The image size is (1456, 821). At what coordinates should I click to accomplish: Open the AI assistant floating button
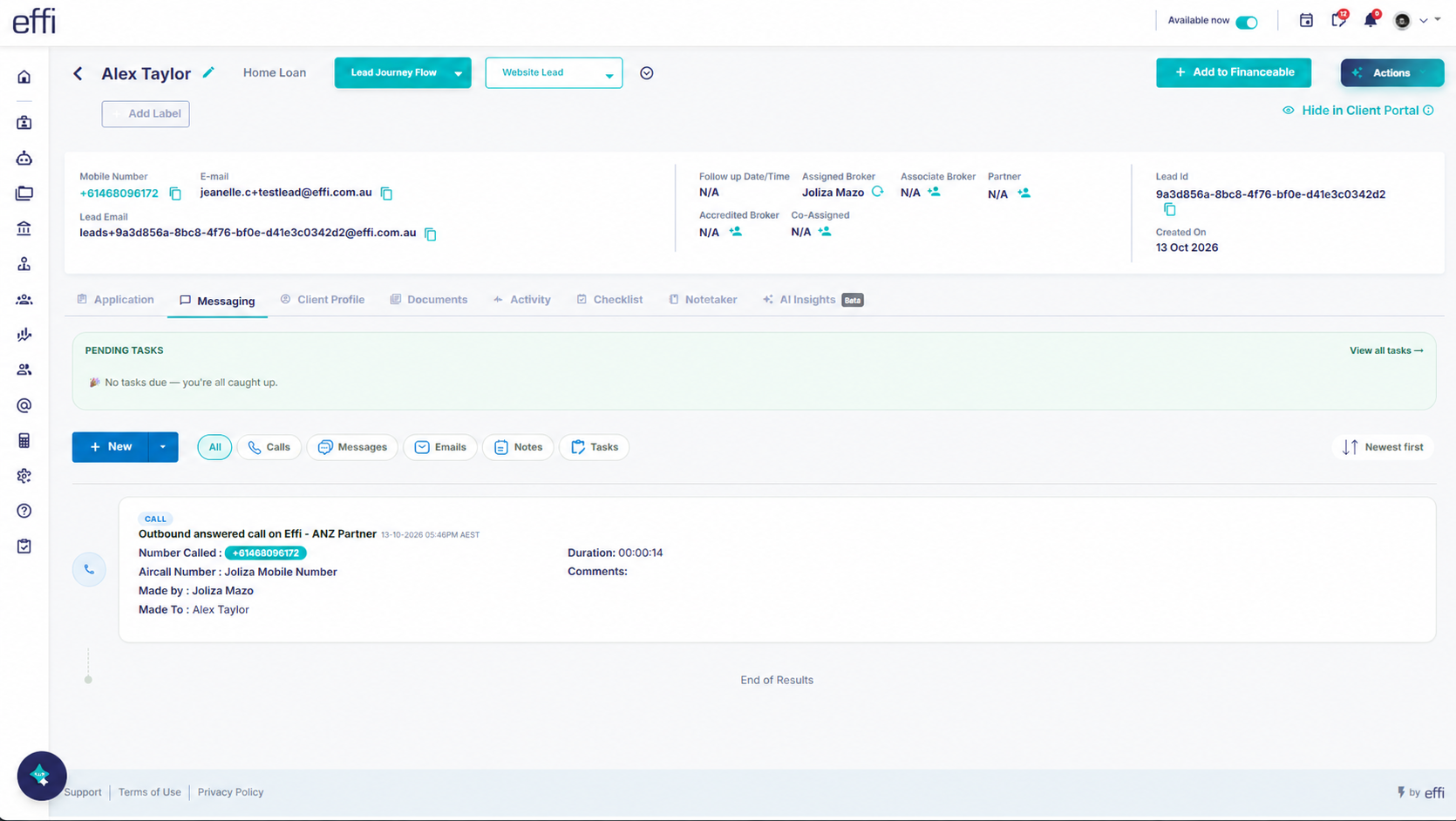coord(42,776)
